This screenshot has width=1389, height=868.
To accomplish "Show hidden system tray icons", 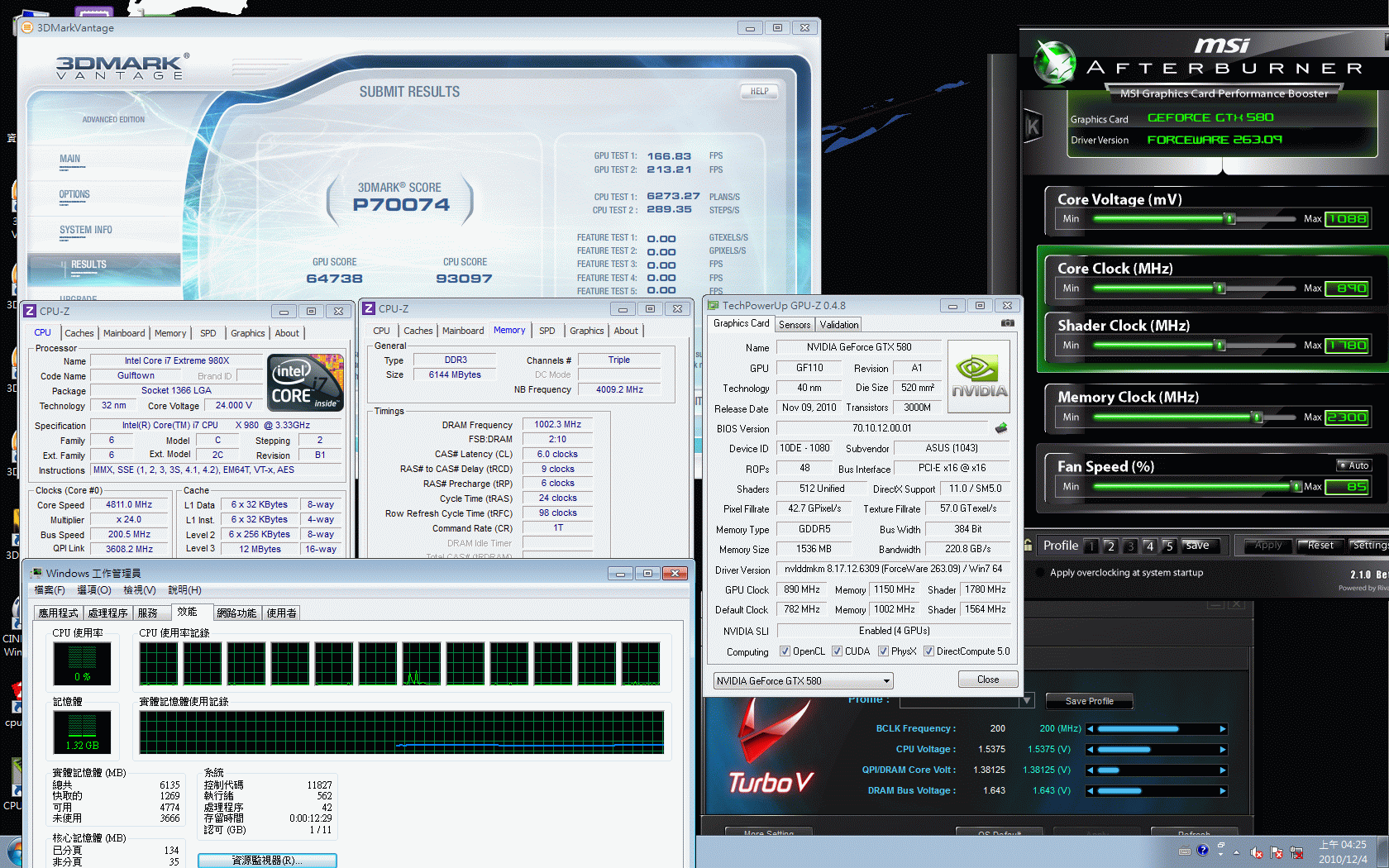I will (x=1237, y=851).
